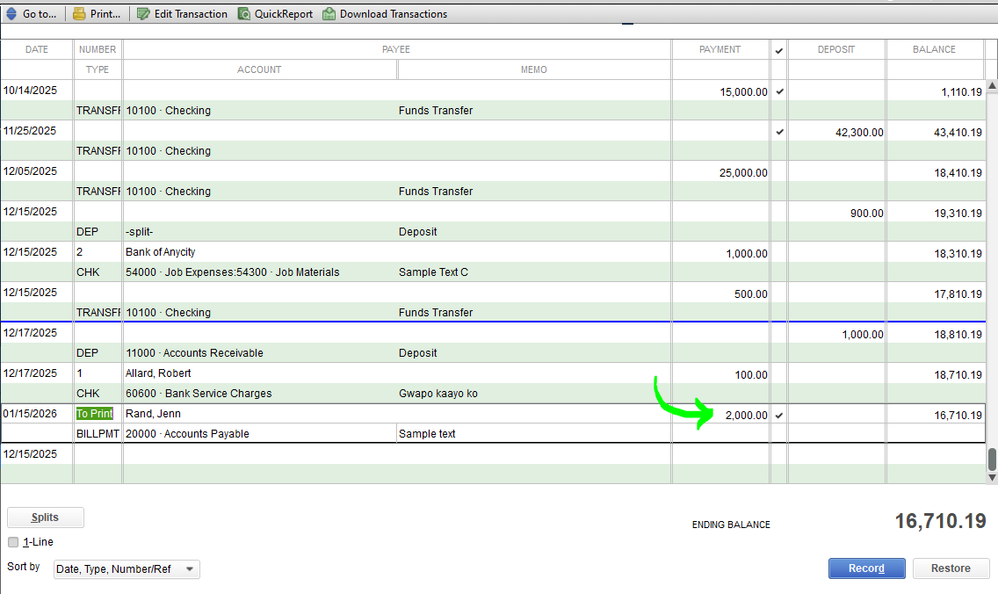Click the register scroll up arrow
This screenshot has height=594, width=998.
click(x=992, y=85)
